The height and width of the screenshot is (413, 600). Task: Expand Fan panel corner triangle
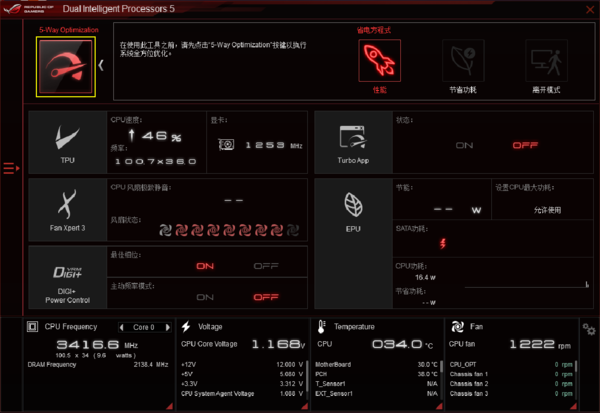coord(574,406)
